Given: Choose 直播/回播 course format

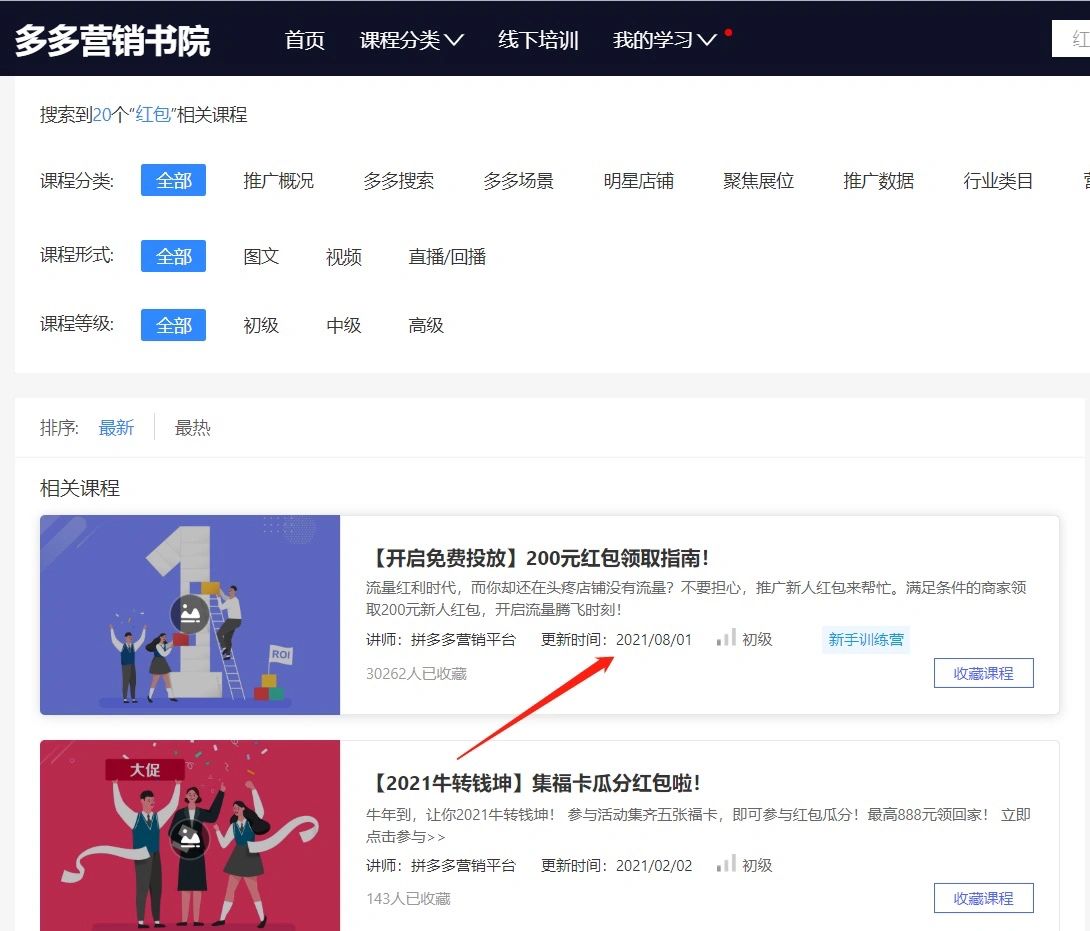Looking at the screenshot, I should [x=447, y=257].
